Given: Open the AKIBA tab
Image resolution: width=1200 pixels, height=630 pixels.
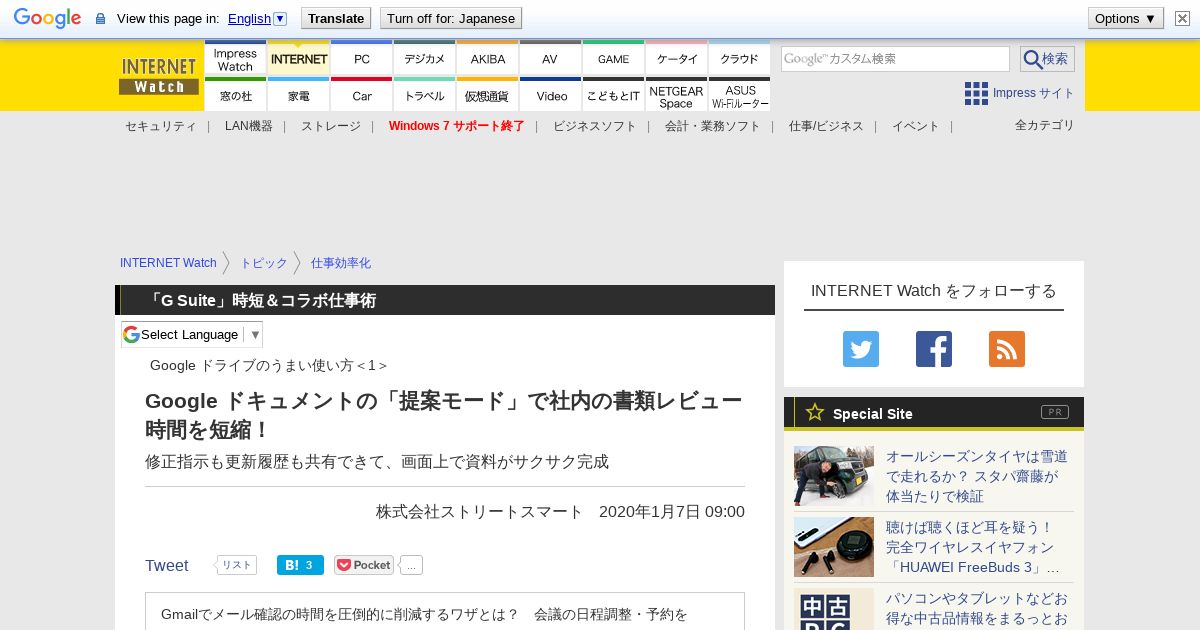Looking at the screenshot, I should [487, 59].
